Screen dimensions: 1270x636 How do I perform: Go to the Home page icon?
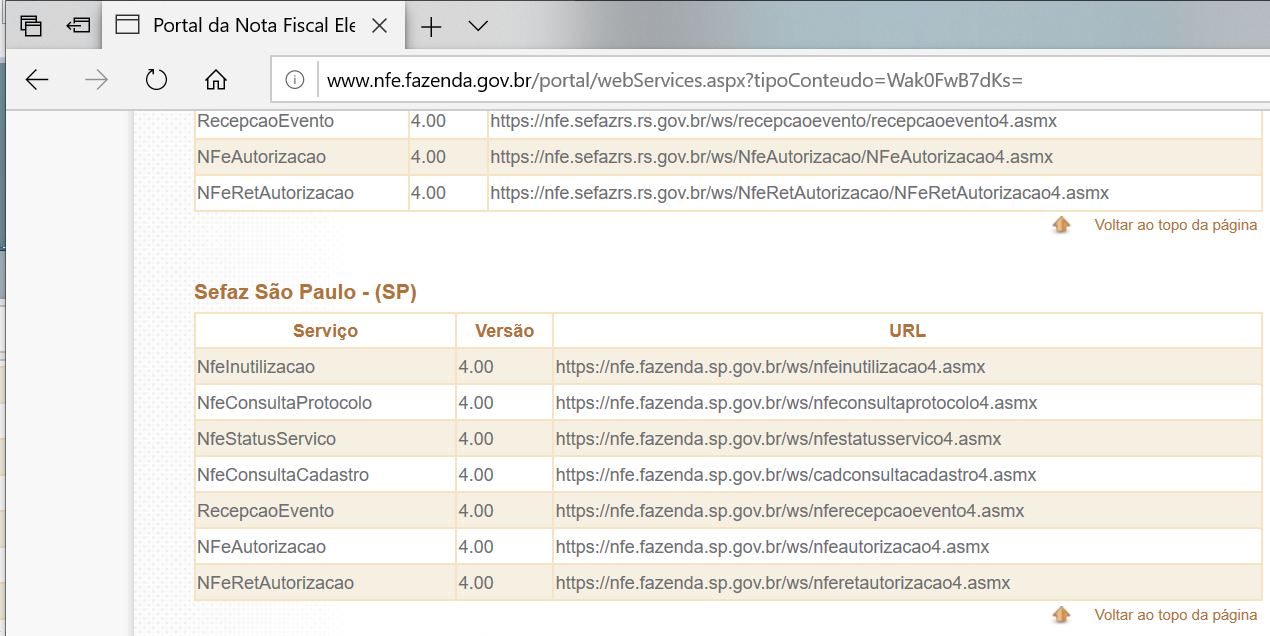[216, 80]
